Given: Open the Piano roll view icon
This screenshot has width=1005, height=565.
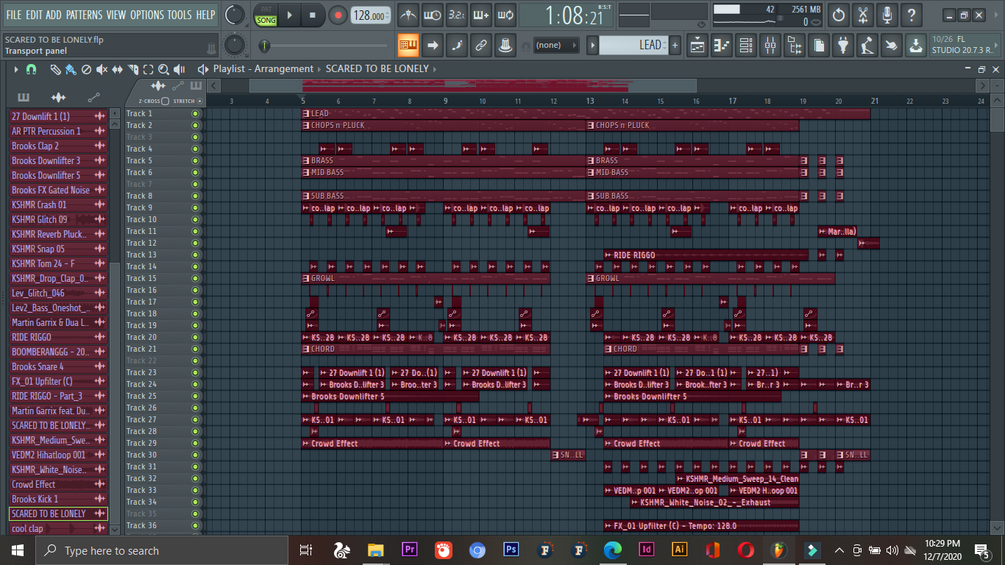Looking at the screenshot, I should point(722,45).
